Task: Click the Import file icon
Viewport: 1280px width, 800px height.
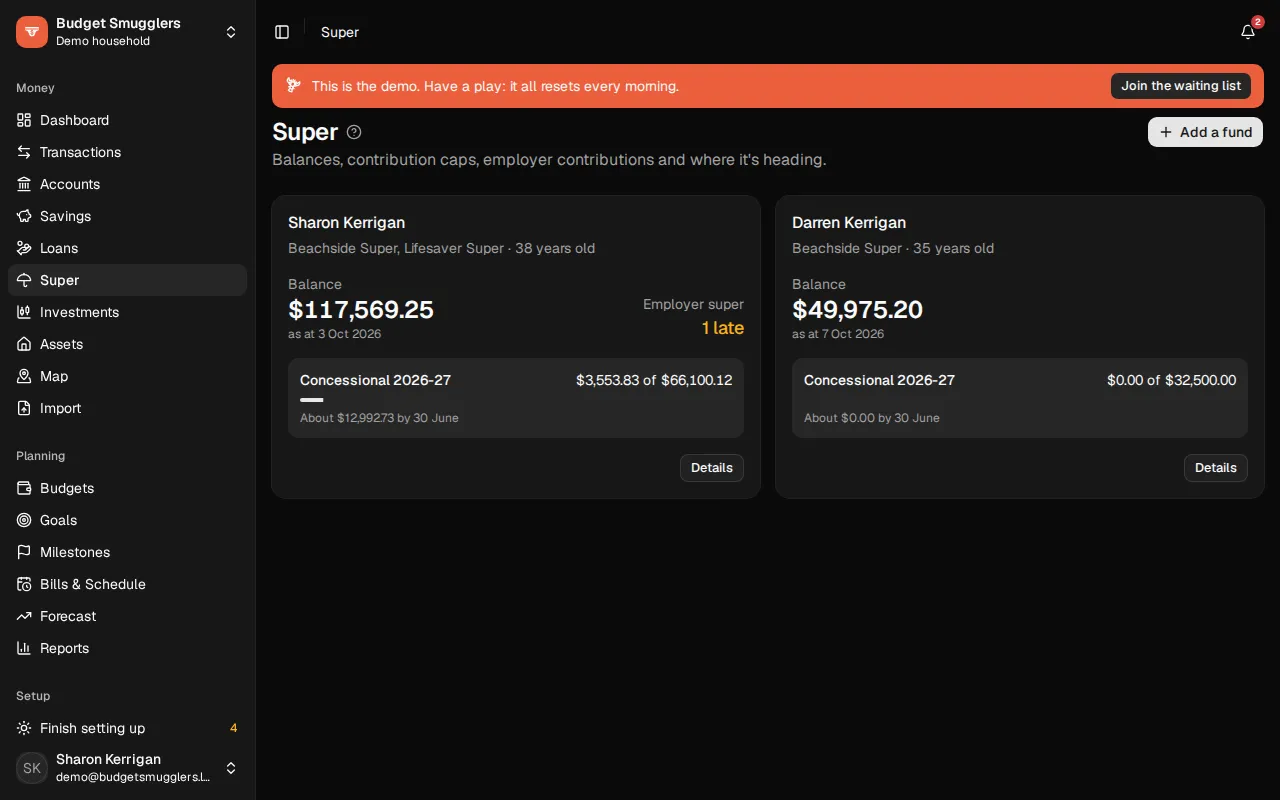Action: click(24, 408)
